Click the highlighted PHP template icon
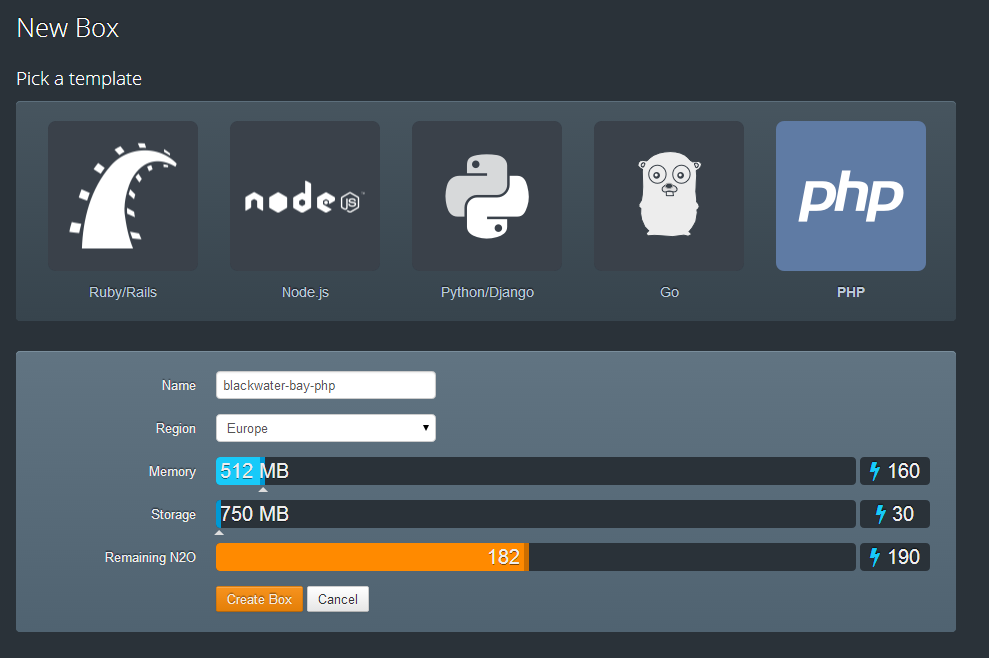This screenshot has height=658, width=989. [850, 196]
